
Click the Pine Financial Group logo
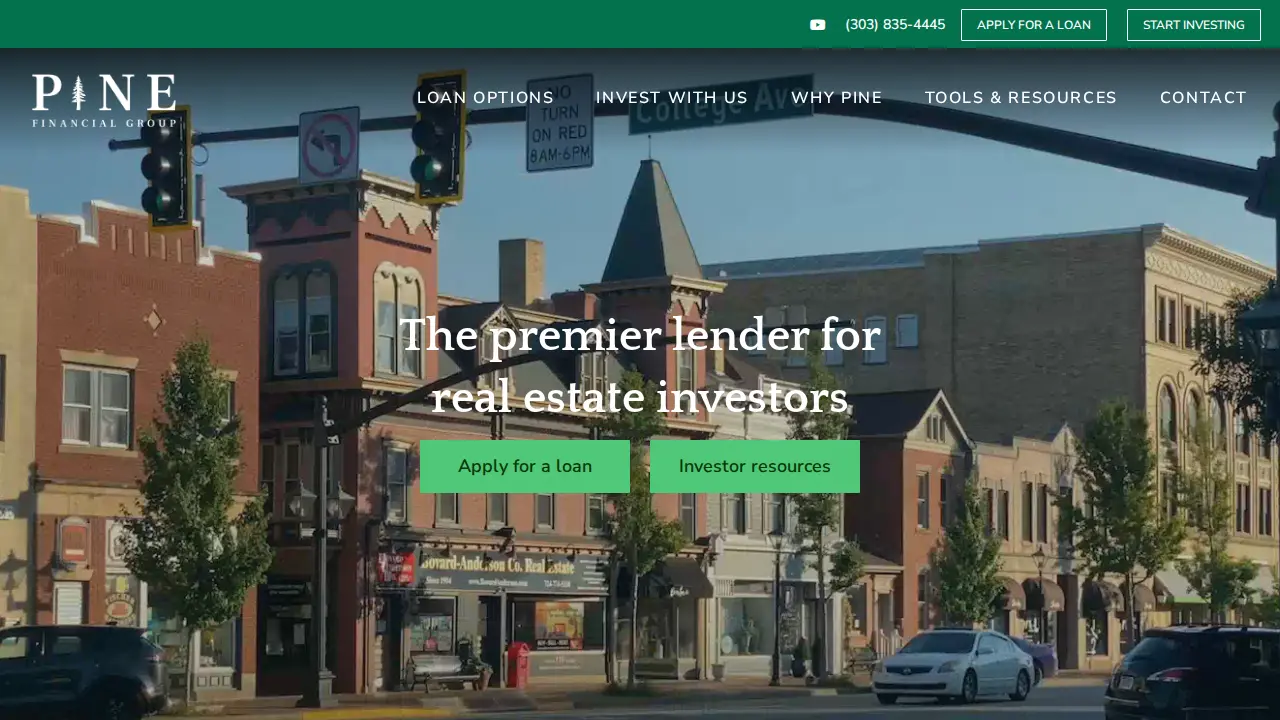104,101
